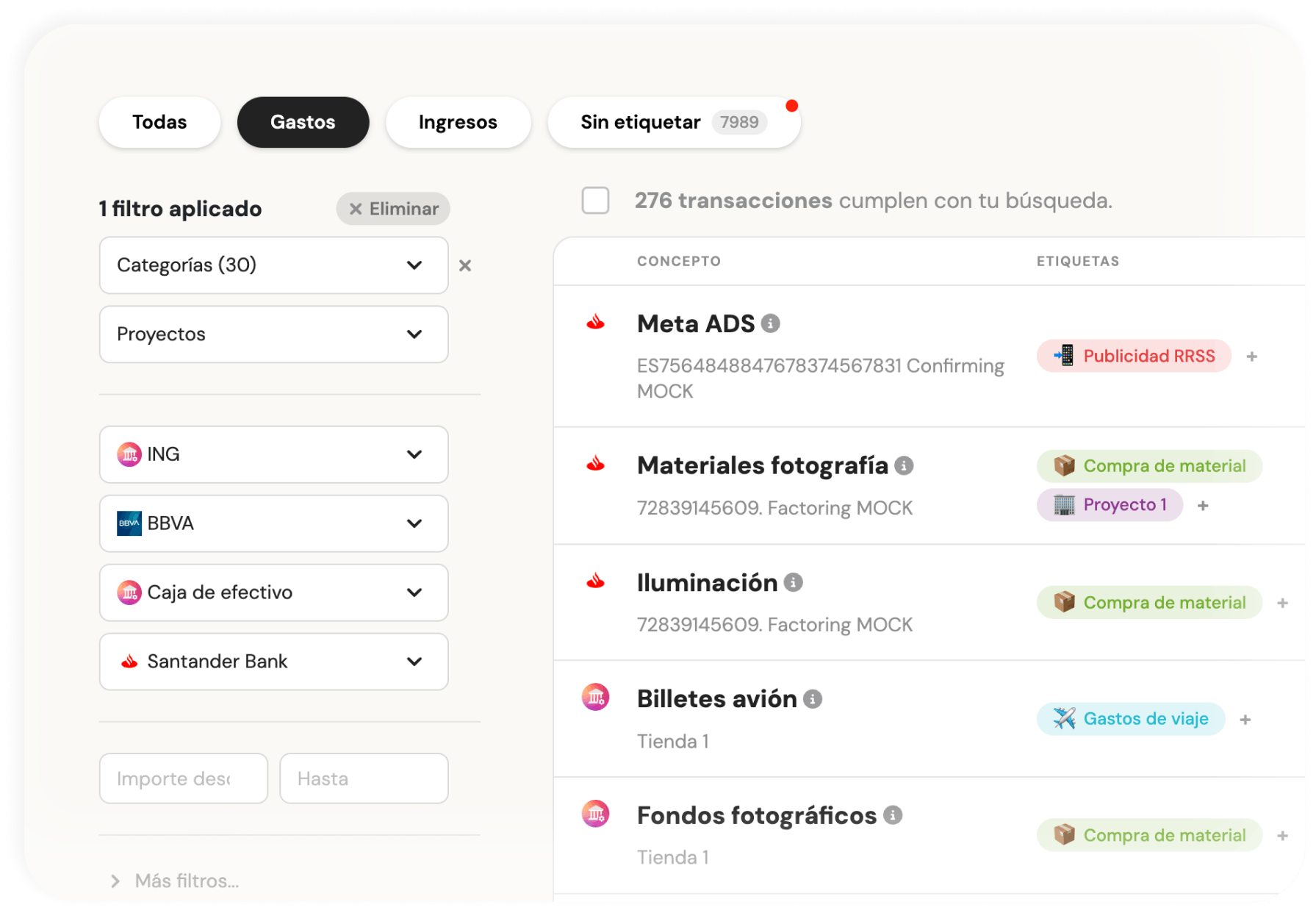Click the airplane icon in Gastos de viaje tag
Image resolution: width=1316 pixels, height=913 pixels.
pos(1064,718)
